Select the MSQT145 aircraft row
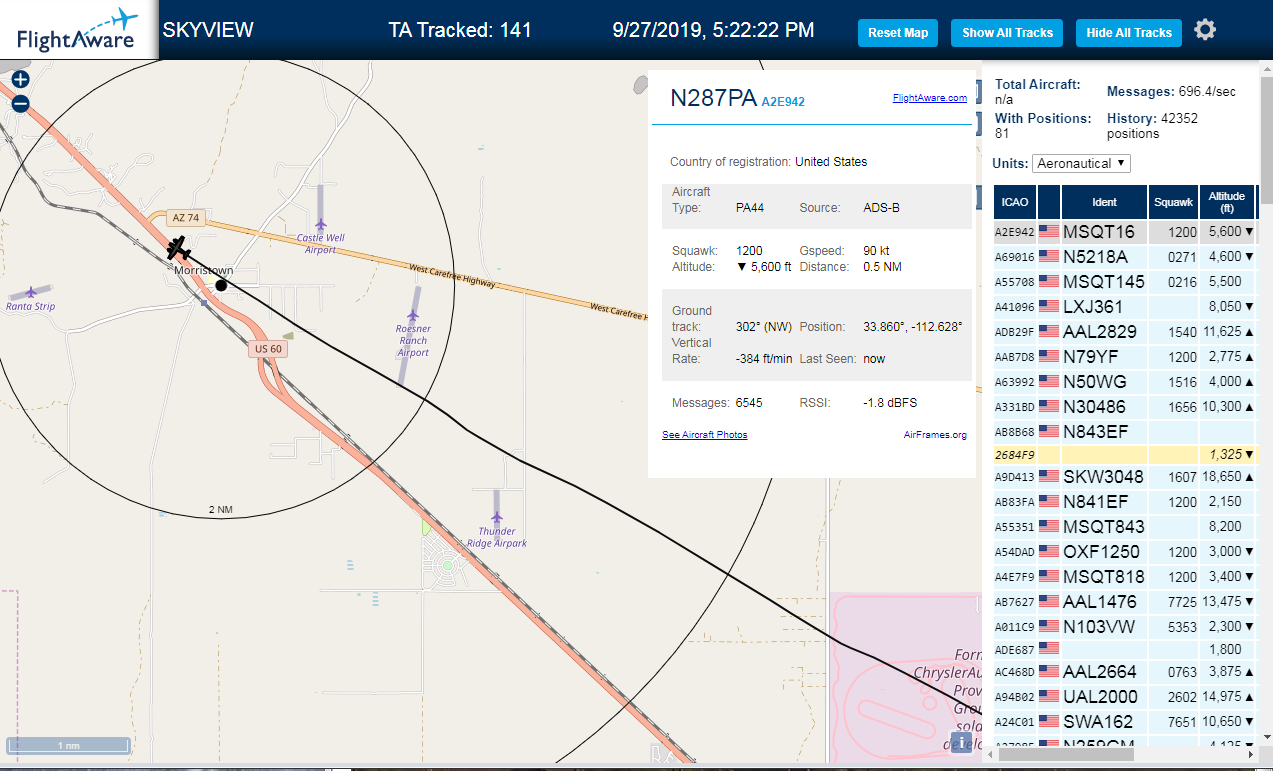Screen dimensions: 1273x771 pyautogui.click(x=1124, y=282)
